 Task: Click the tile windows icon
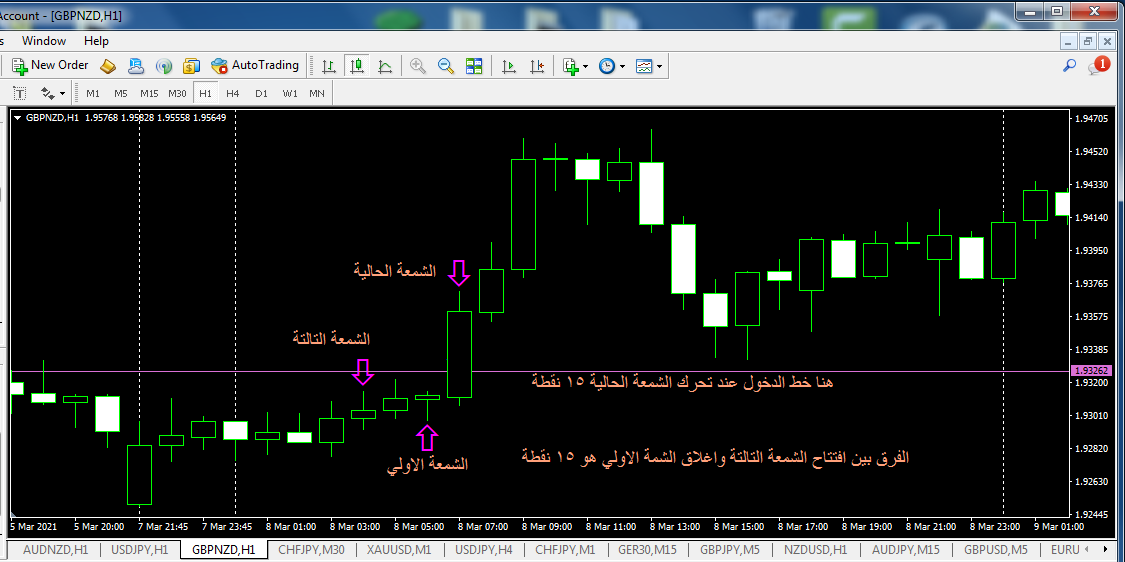474,66
